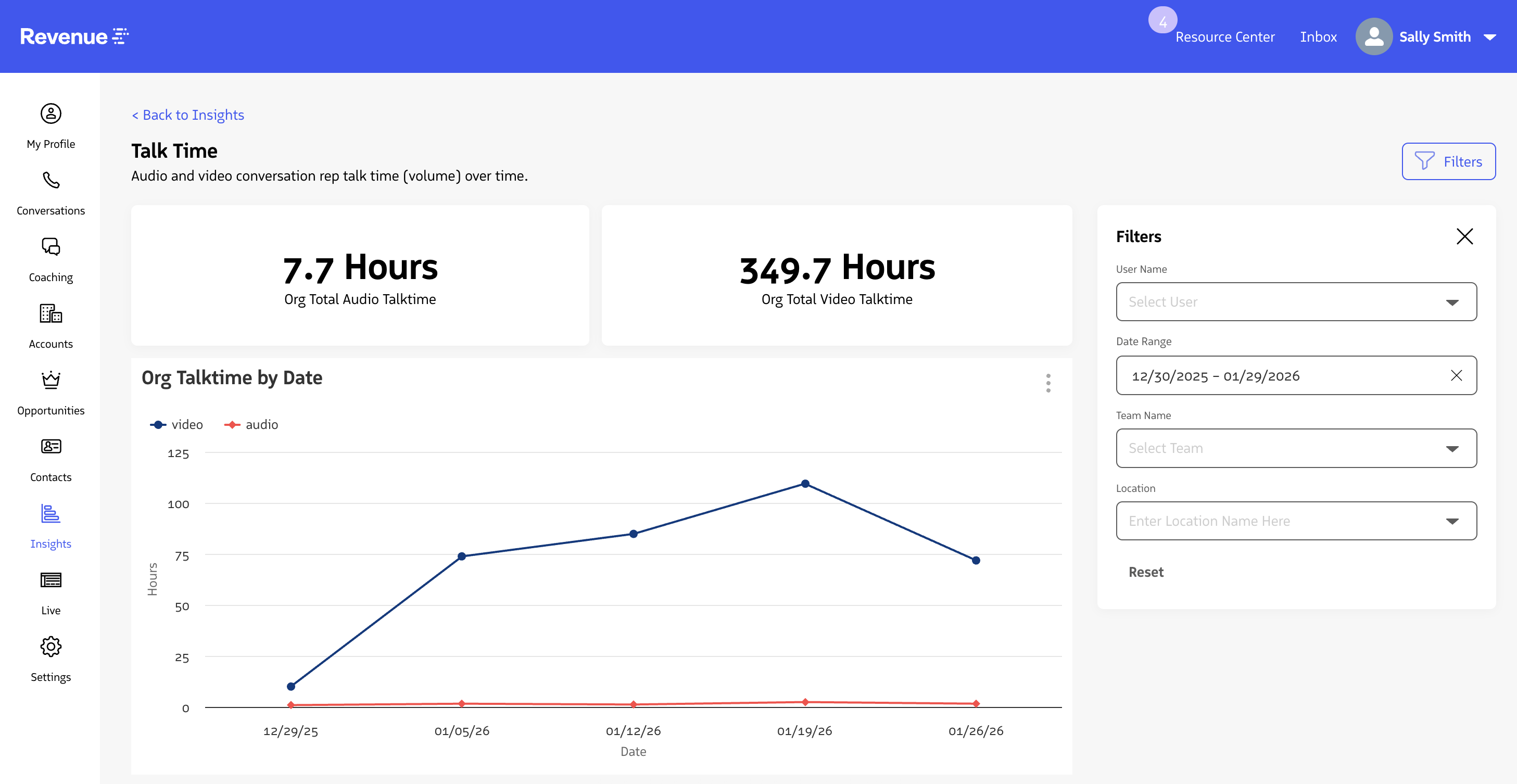This screenshot has width=1517, height=784.
Task: Open the Inbox from the top bar
Action: pyautogui.click(x=1318, y=36)
